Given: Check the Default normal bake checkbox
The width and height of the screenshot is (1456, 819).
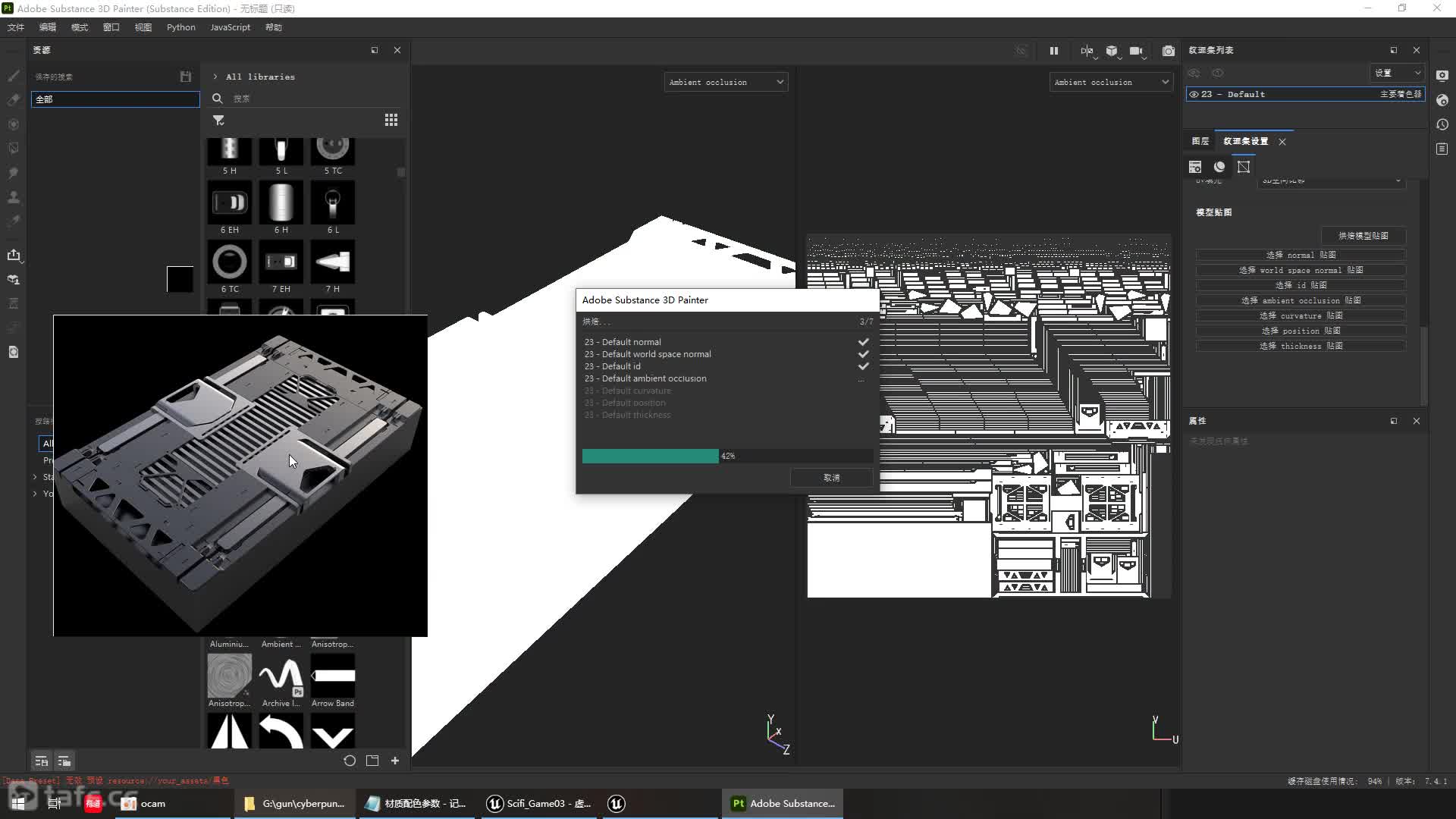Looking at the screenshot, I should point(862,341).
